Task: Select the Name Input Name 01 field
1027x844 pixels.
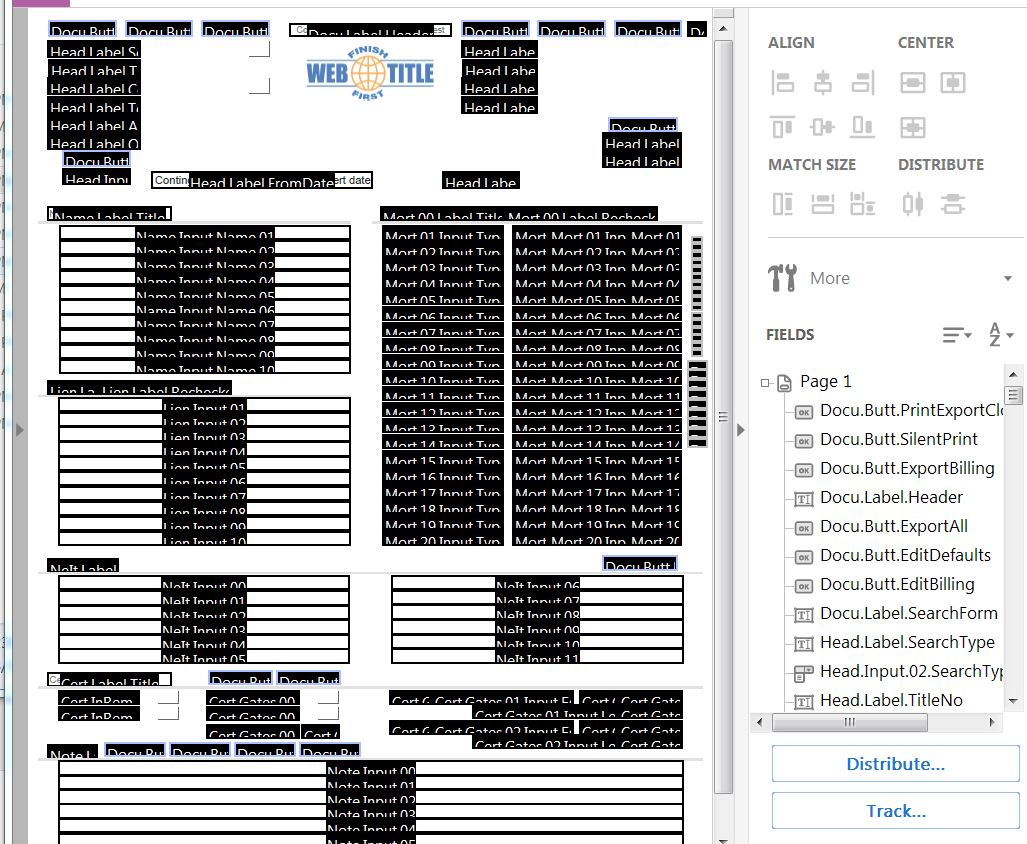Action: [x=205, y=234]
